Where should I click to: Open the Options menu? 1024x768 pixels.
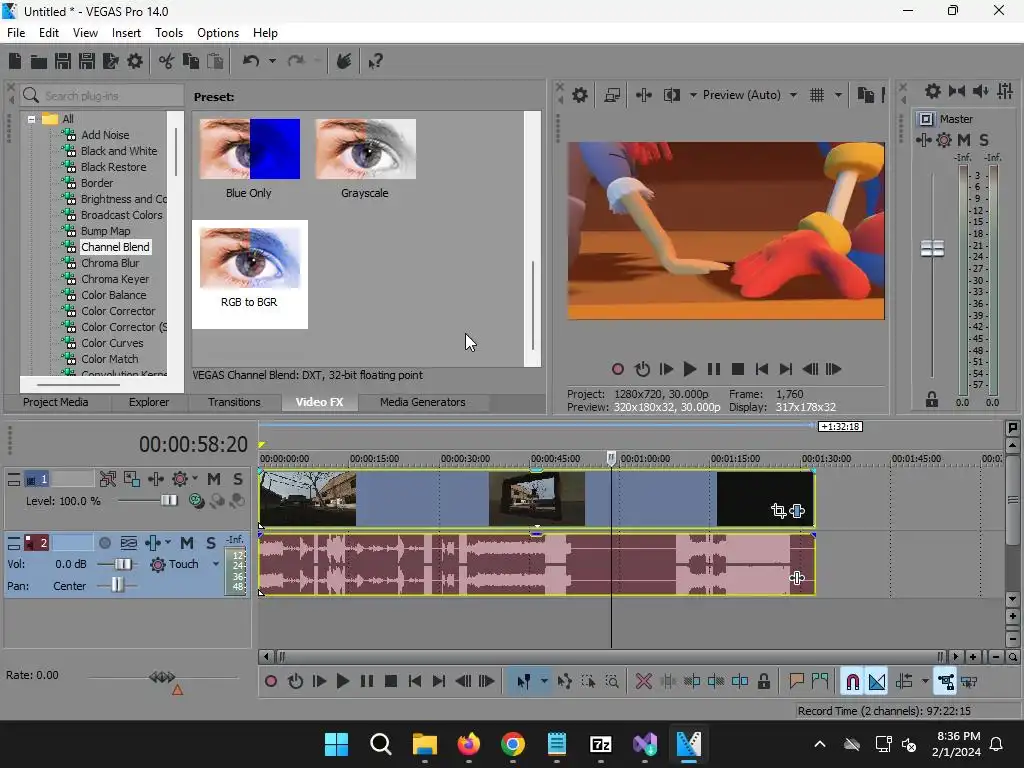pos(217,33)
